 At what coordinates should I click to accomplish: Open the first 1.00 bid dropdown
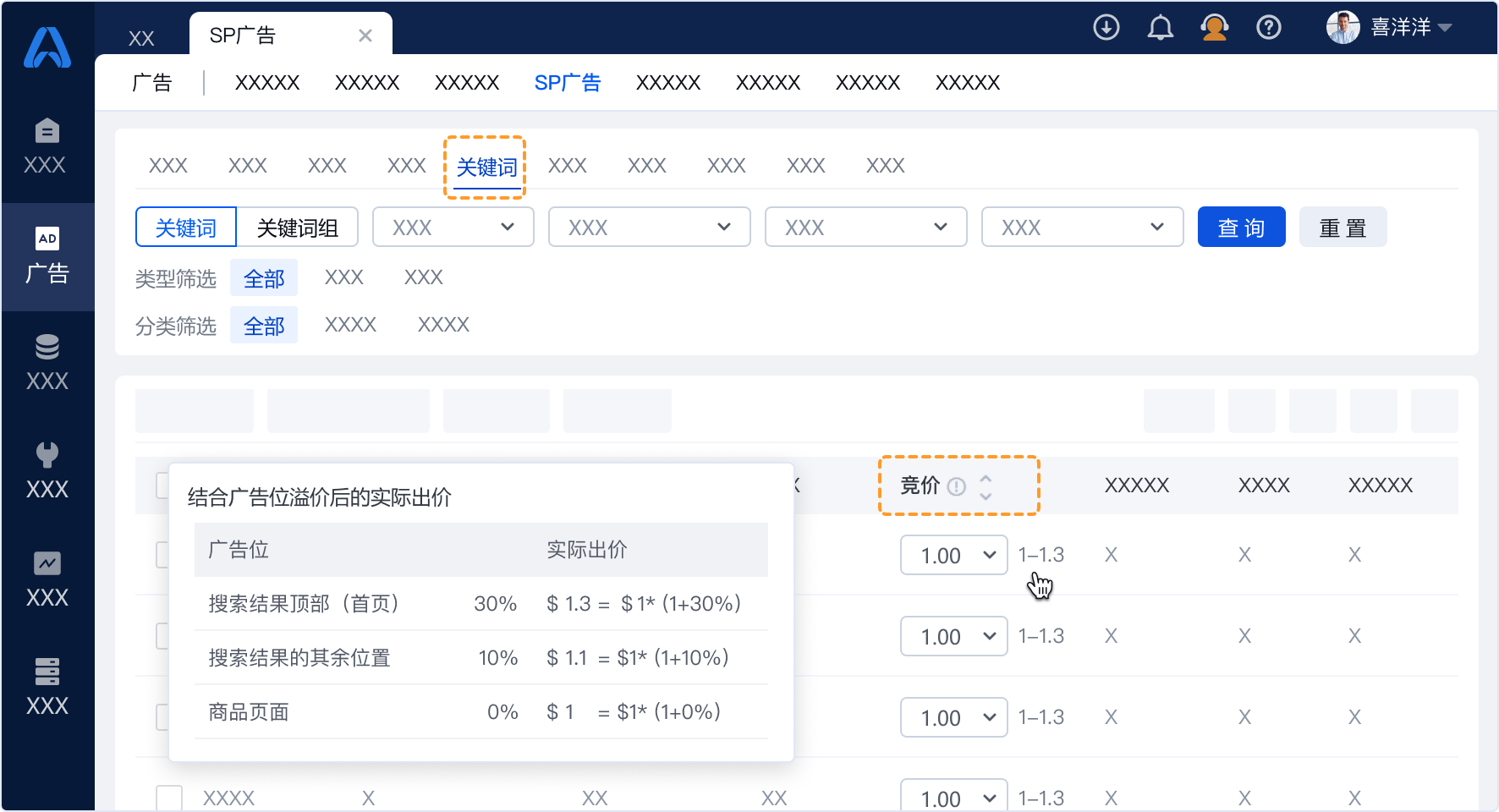953,555
